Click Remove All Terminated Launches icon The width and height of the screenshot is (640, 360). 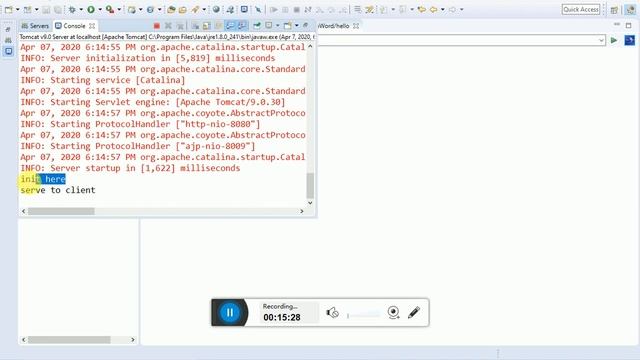(x=180, y=26)
